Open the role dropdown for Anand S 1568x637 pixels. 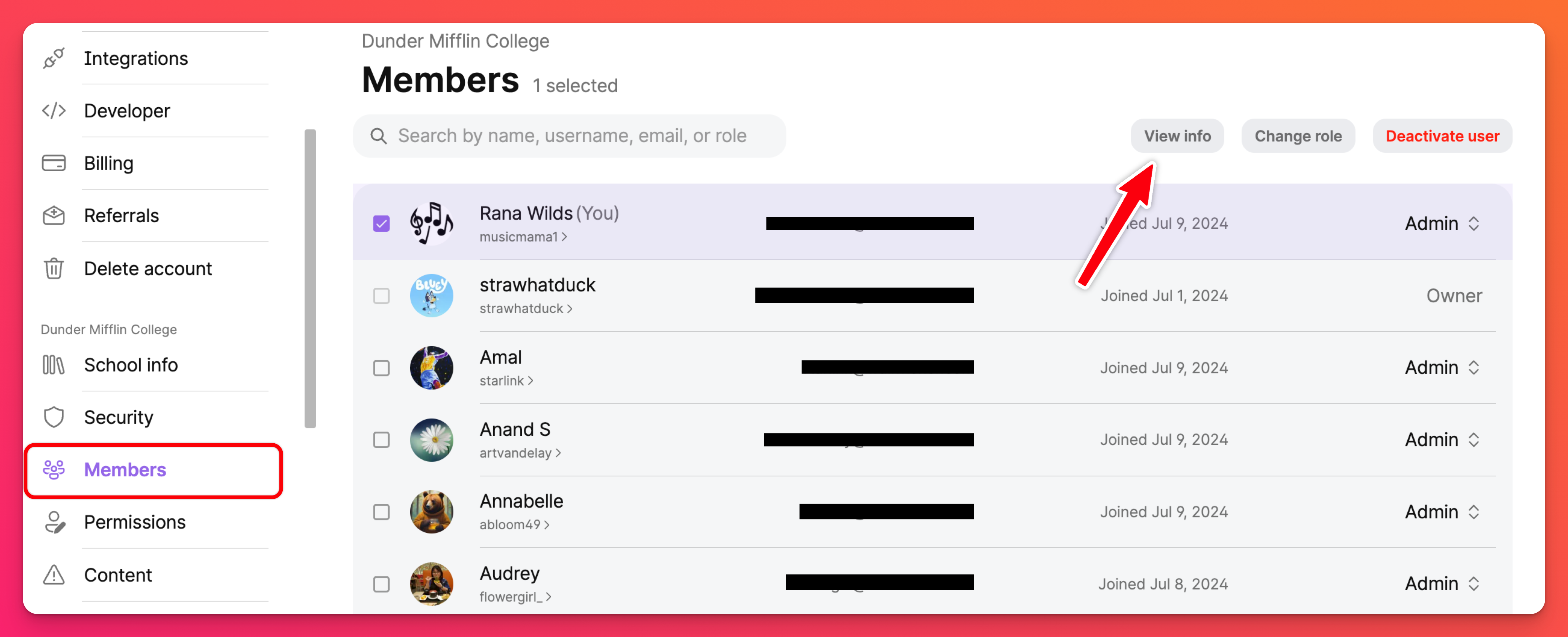[x=1441, y=440]
